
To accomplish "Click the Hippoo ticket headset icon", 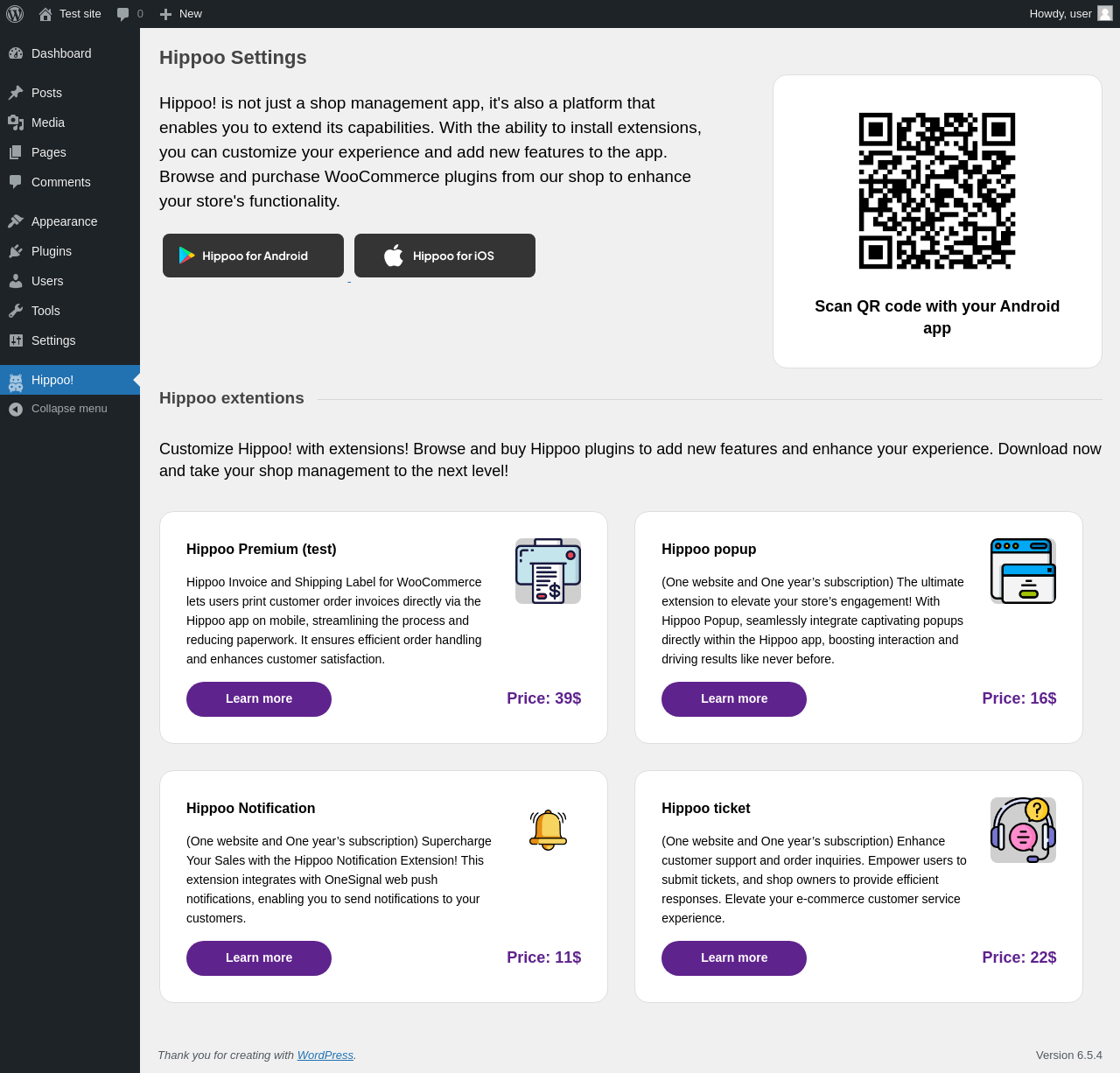I will 1023,830.
